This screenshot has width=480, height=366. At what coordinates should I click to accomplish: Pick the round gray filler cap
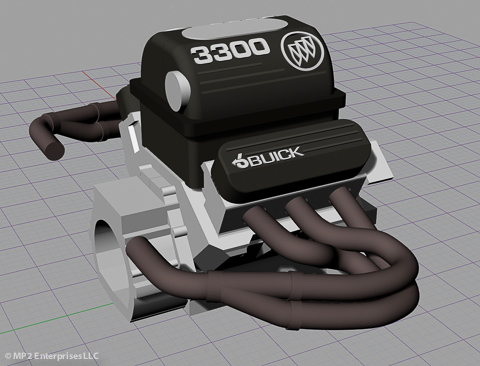point(178,90)
